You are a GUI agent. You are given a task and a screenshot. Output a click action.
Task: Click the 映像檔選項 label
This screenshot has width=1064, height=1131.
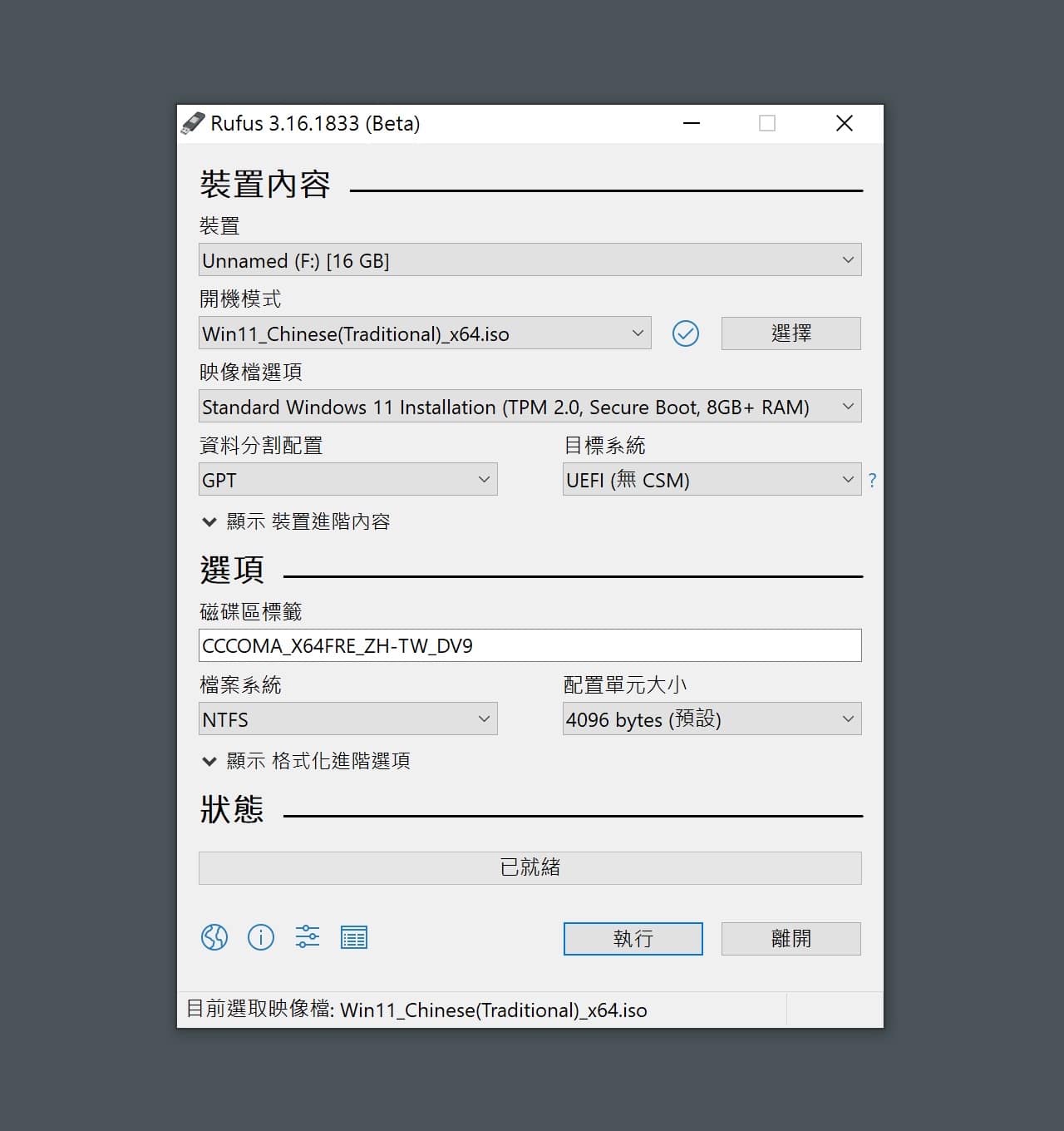tap(251, 372)
